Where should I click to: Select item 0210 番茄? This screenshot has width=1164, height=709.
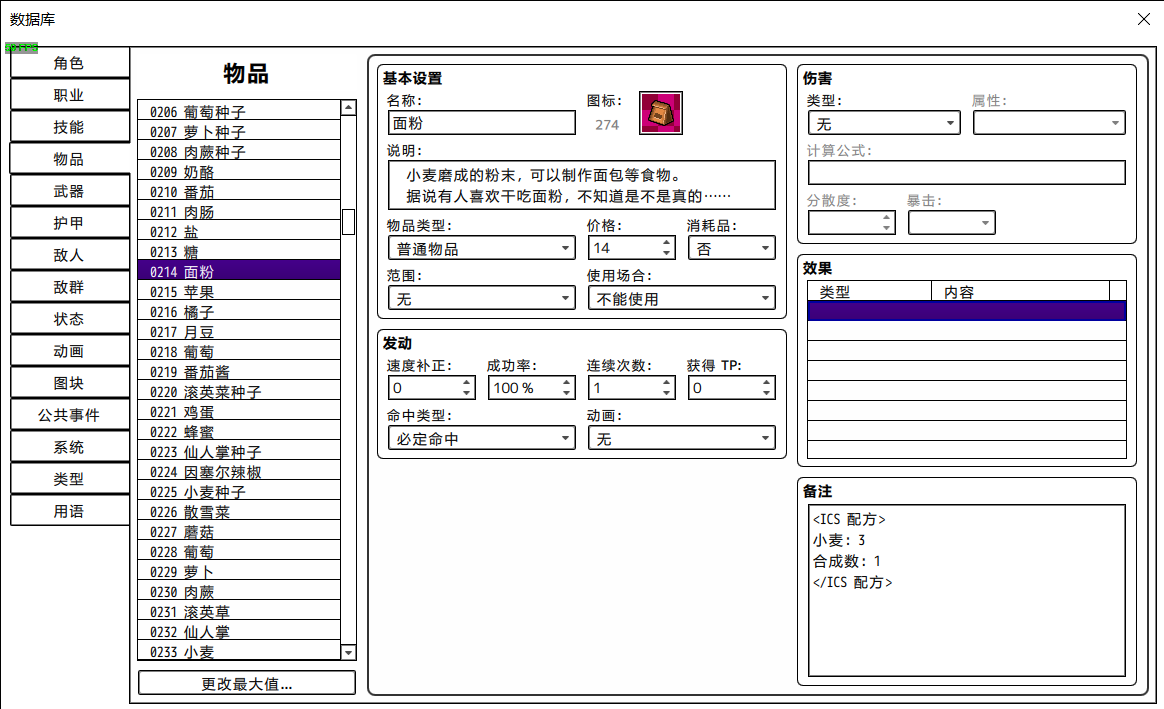pyautogui.click(x=239, y=192)
